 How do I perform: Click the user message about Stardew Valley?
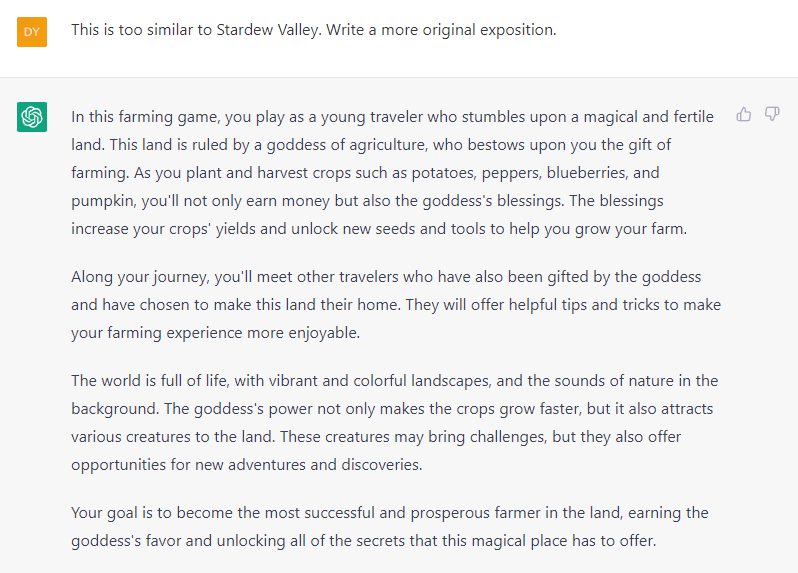pyautogui.click(x=313, y=30)
